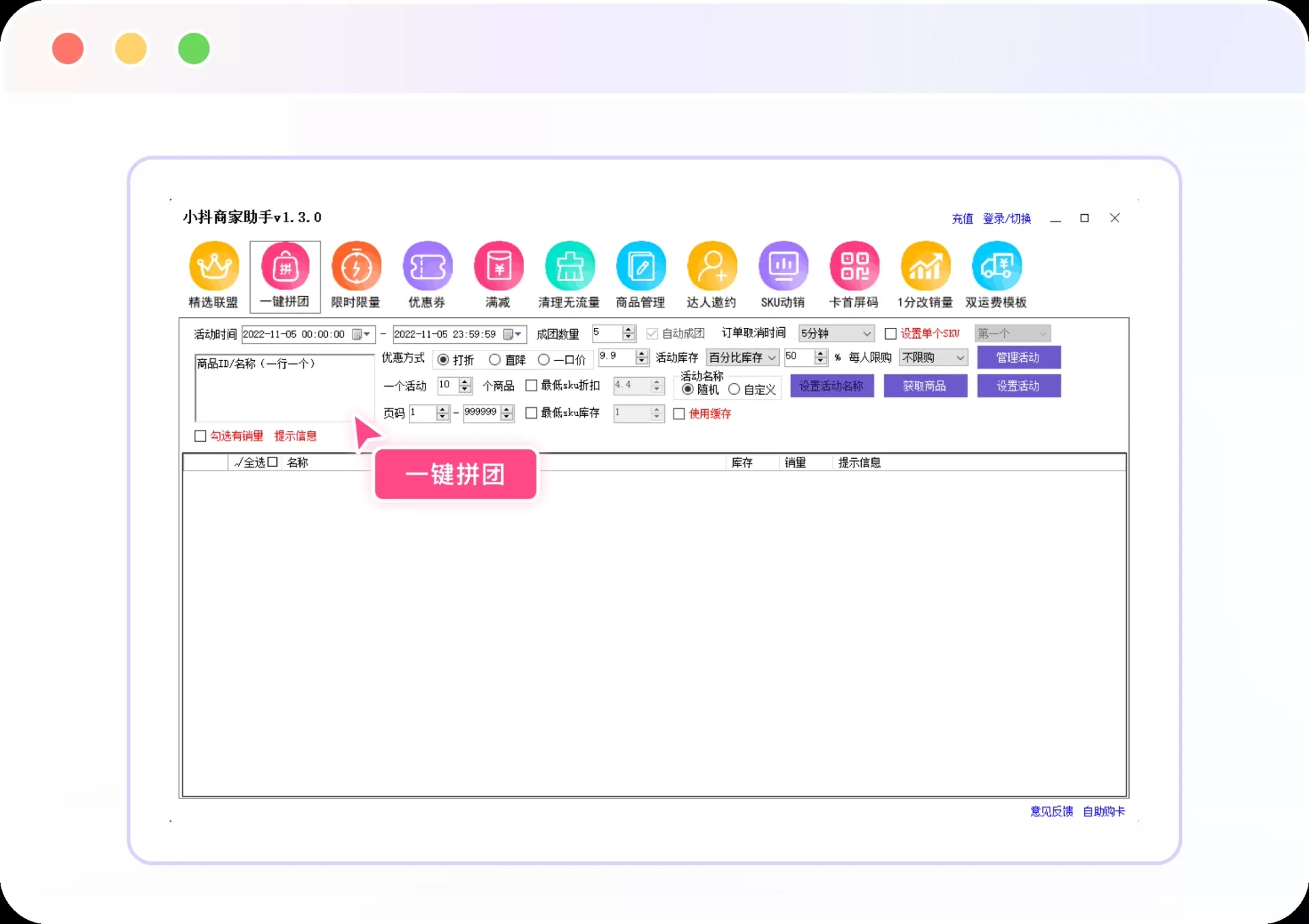Viewport: 1309px width, 924px height.
Task: Open the 意见反馈 feedback link
Action: coord(1051,811)
